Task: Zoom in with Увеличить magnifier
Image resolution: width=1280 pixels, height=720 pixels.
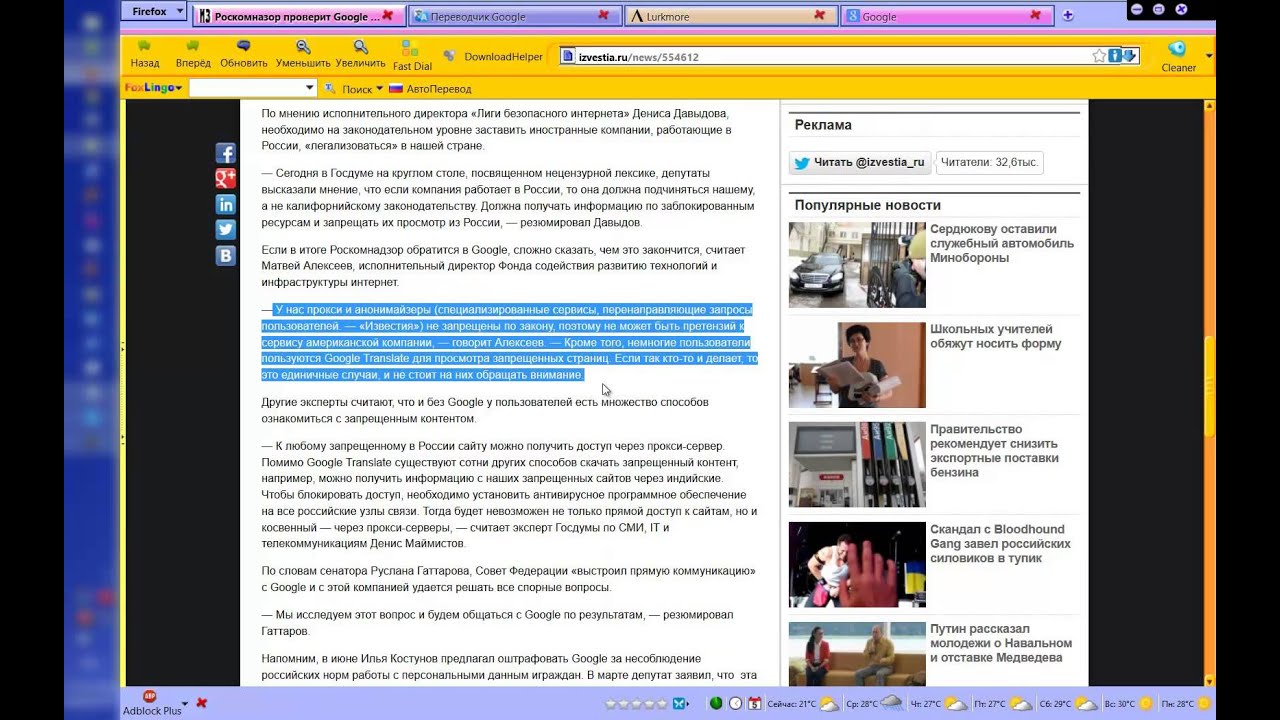Action: [x=360, y=54]
